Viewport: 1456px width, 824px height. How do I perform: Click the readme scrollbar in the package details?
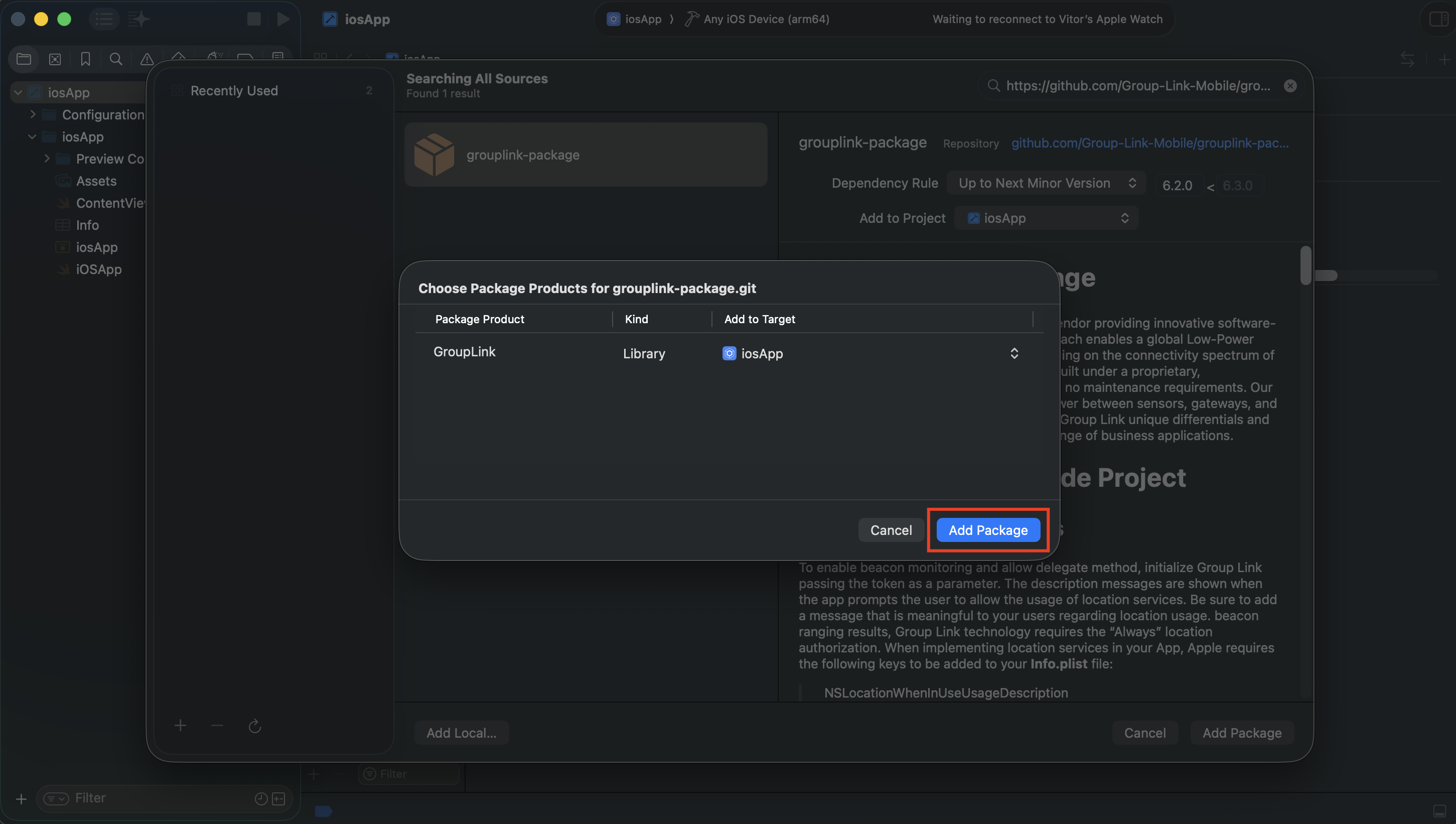coord(1305,265)
